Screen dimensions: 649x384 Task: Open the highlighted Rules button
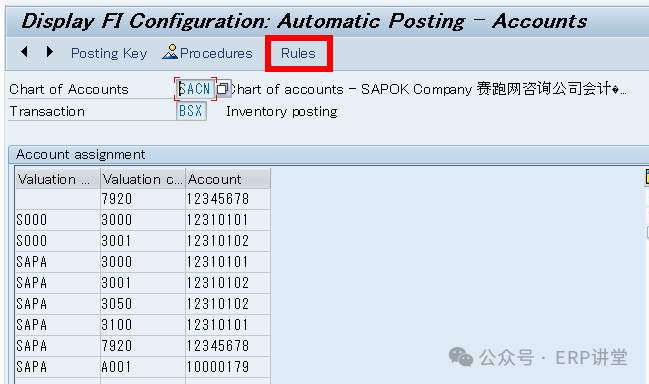click(x=298, y=53)
